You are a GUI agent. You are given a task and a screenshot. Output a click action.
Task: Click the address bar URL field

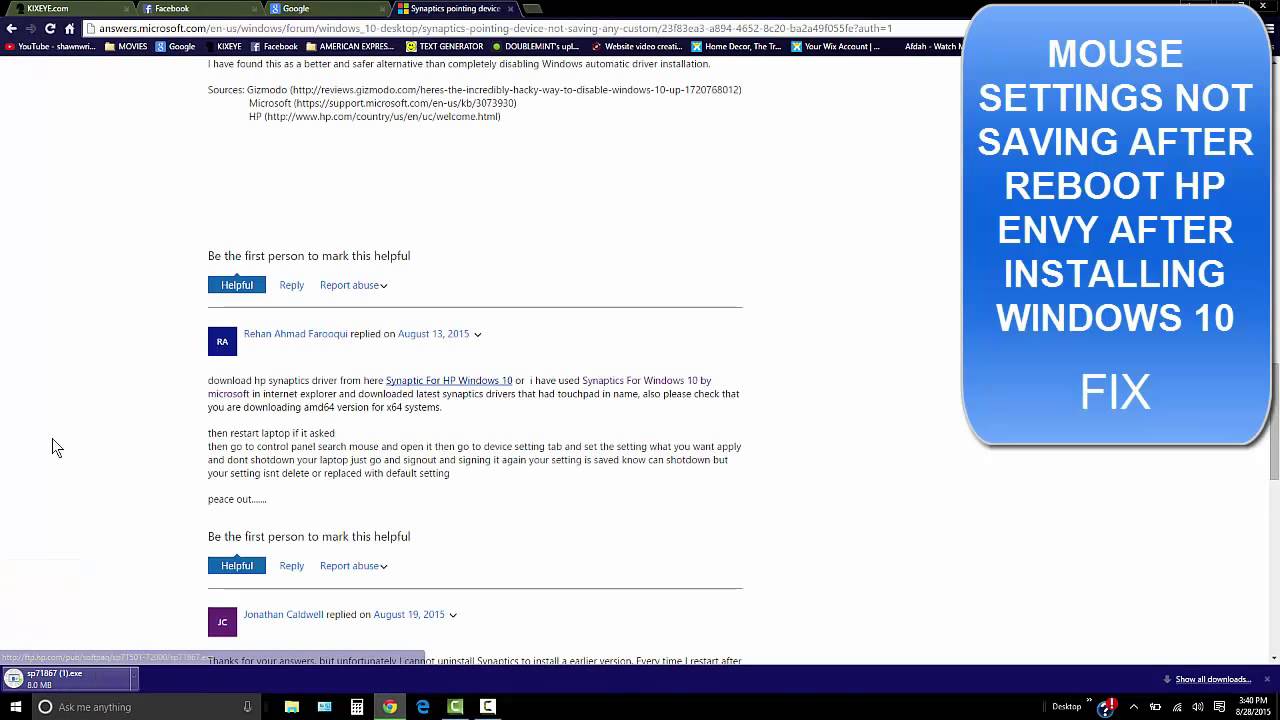pyautogui.click(x=520, y=28)
